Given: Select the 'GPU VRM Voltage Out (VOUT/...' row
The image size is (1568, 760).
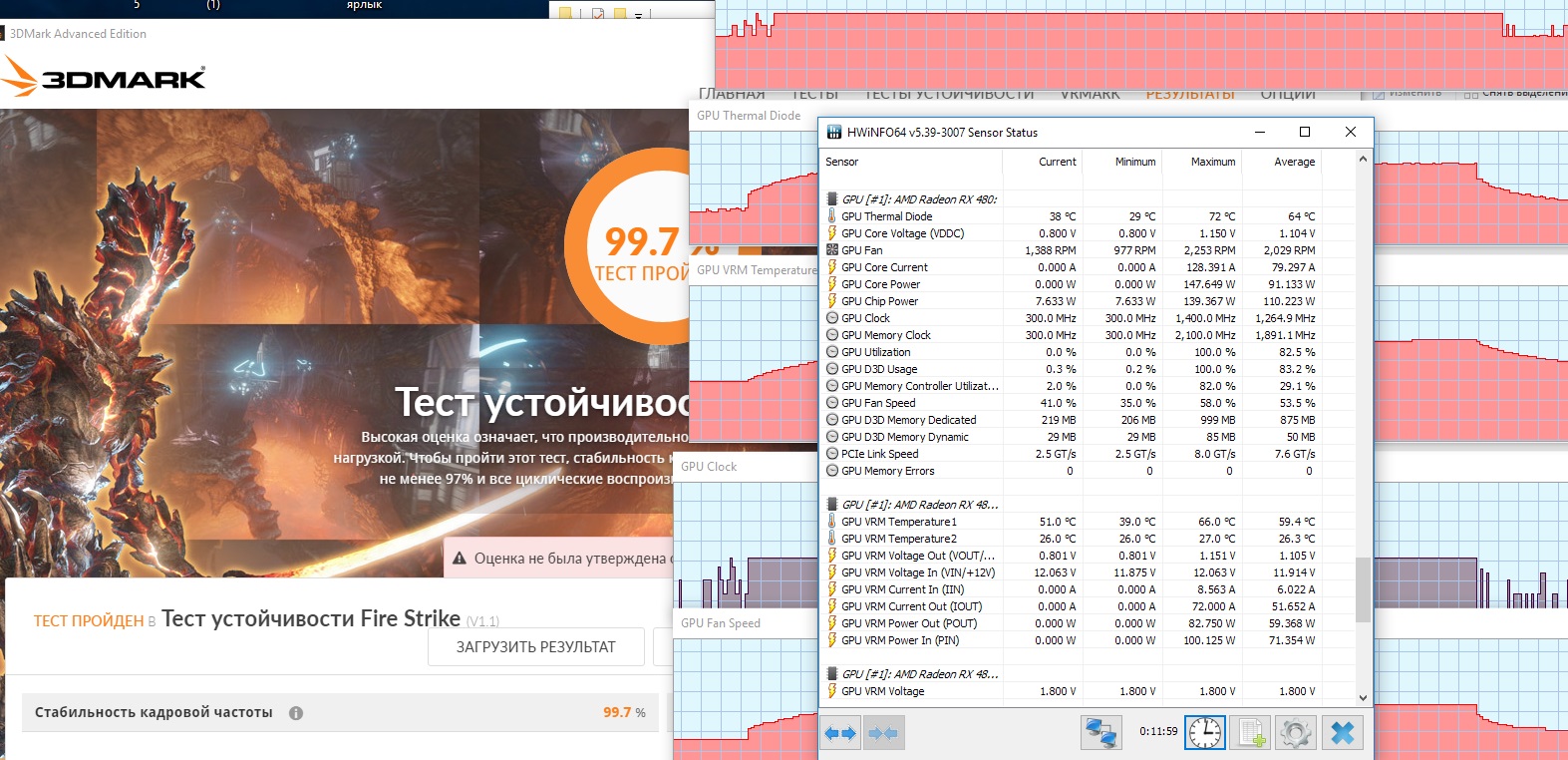Looking at the screenshot, I should (1088, 556).
